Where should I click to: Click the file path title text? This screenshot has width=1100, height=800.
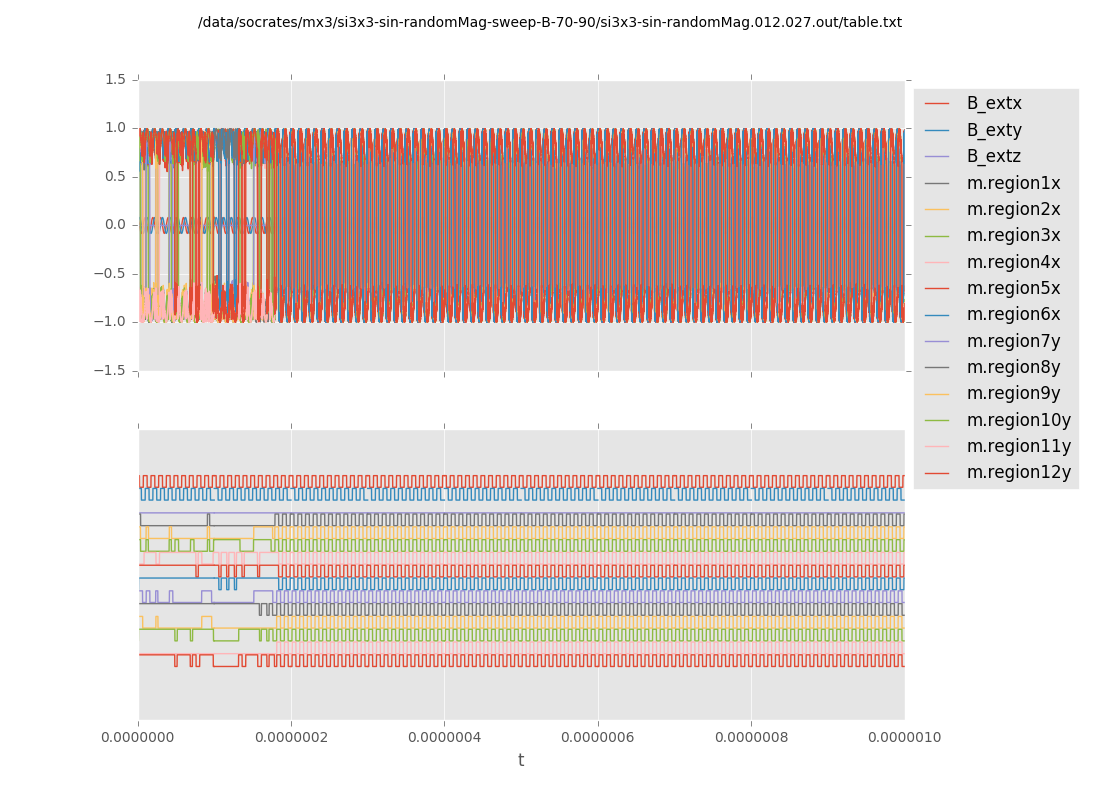tap(550, 23)
